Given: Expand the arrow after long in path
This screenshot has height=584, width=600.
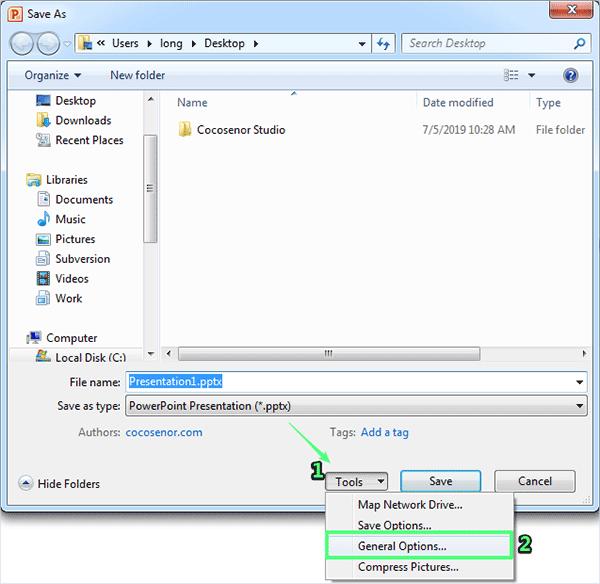Looking at the screenshot, I should point(194,44).
